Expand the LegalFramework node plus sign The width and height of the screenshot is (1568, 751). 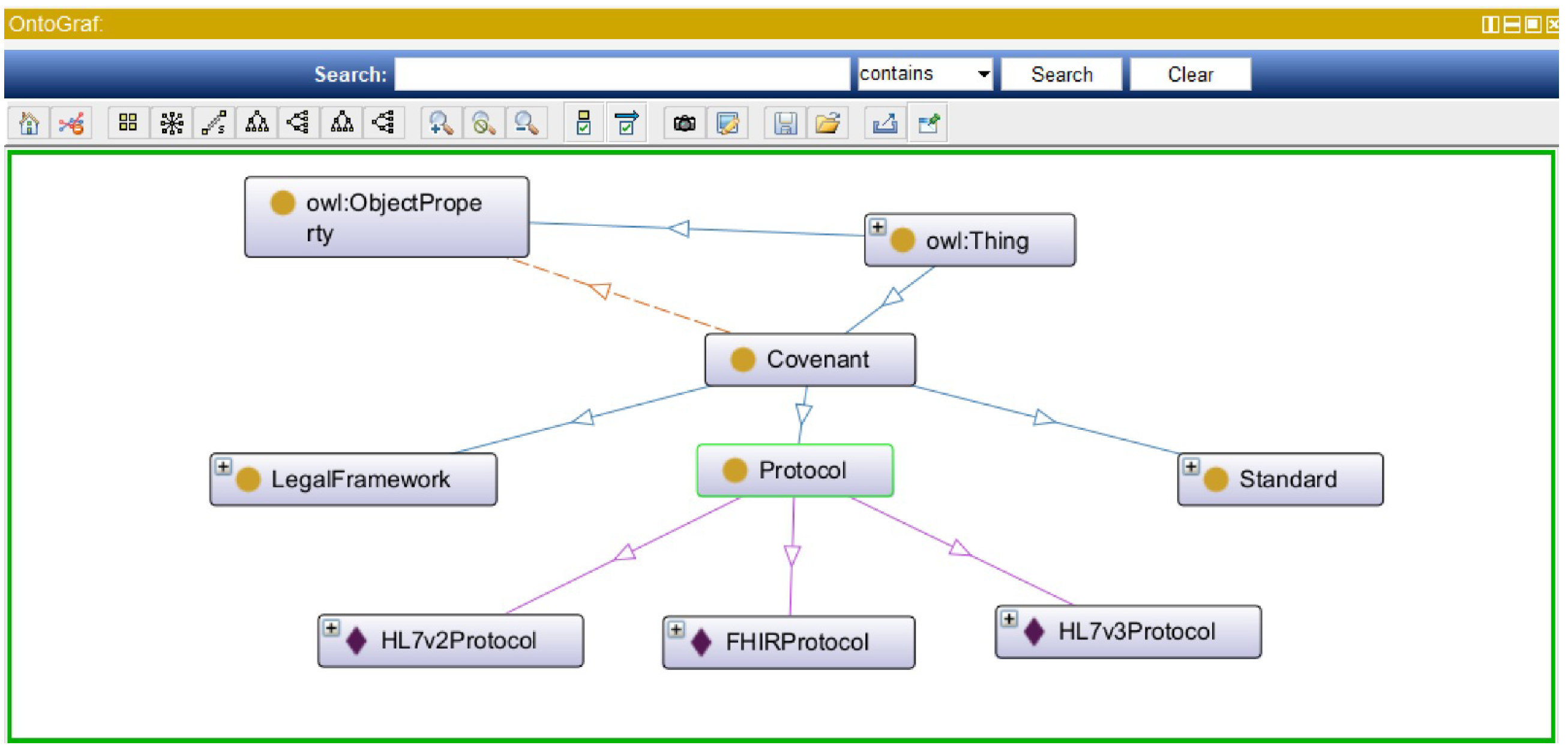tap(223, 467)
